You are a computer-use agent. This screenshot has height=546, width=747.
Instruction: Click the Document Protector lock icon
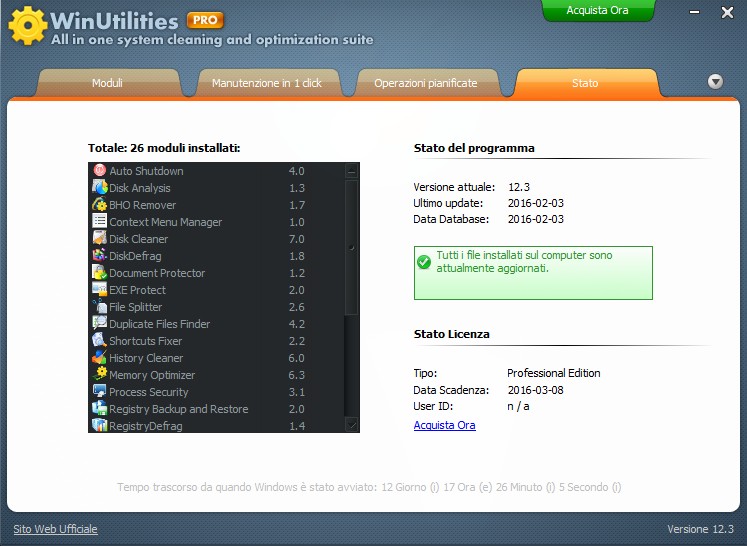point(100,272)
